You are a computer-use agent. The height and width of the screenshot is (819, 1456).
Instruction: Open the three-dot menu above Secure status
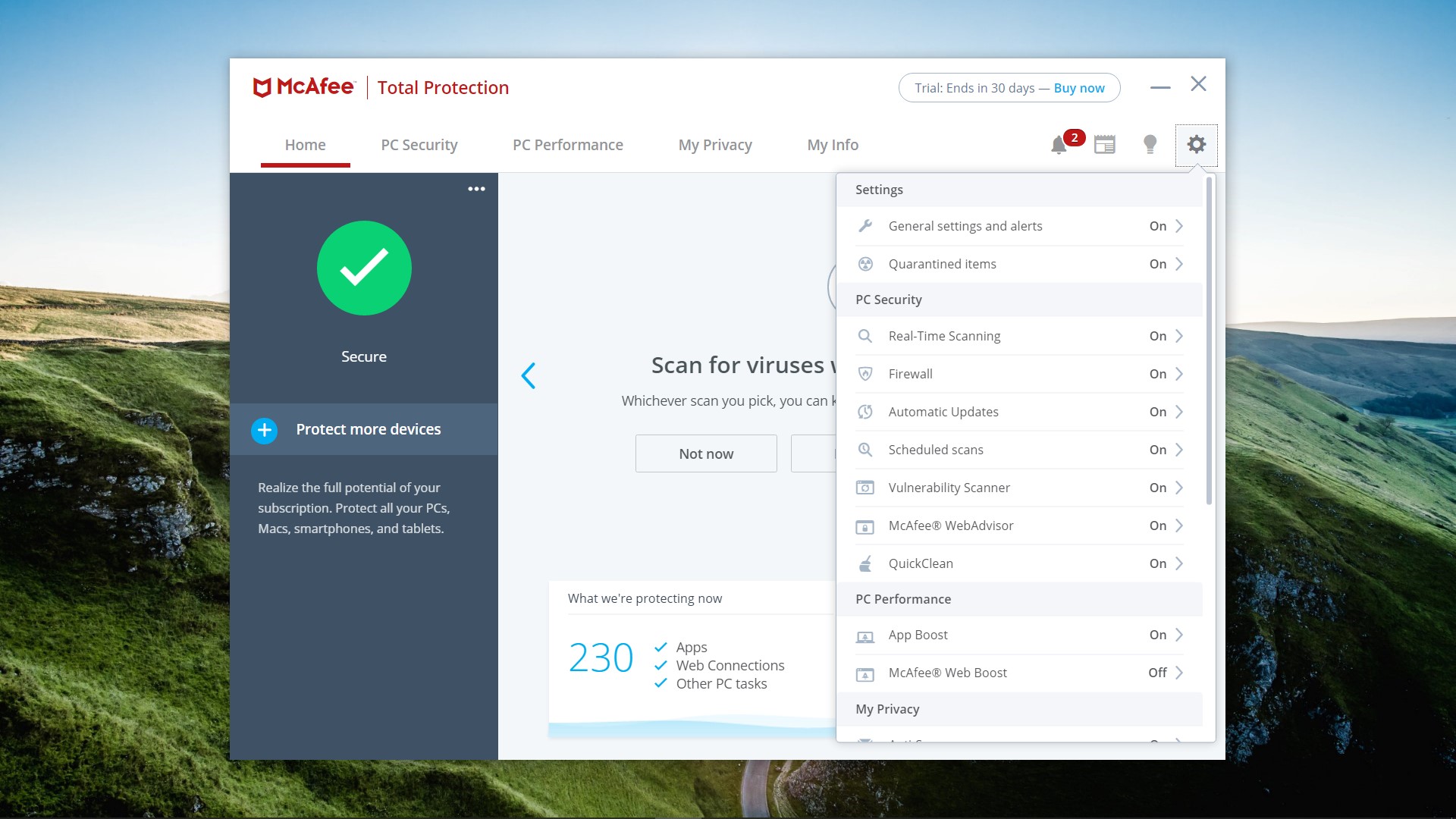point(476,189)
